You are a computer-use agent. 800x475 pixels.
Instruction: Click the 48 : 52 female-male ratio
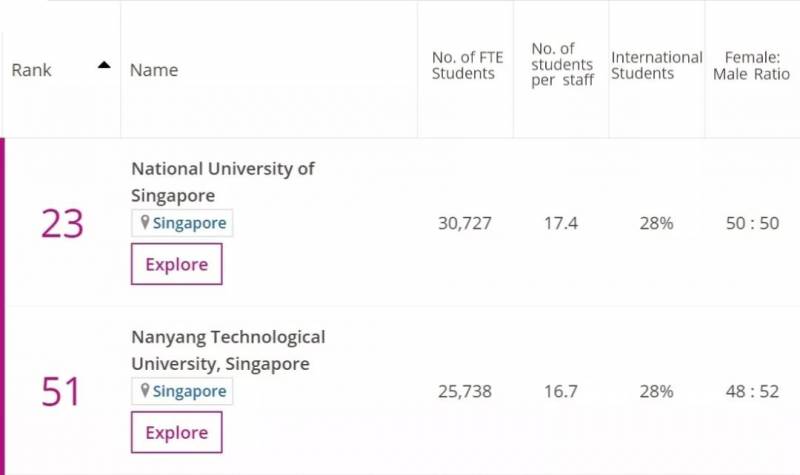point(752,391)
